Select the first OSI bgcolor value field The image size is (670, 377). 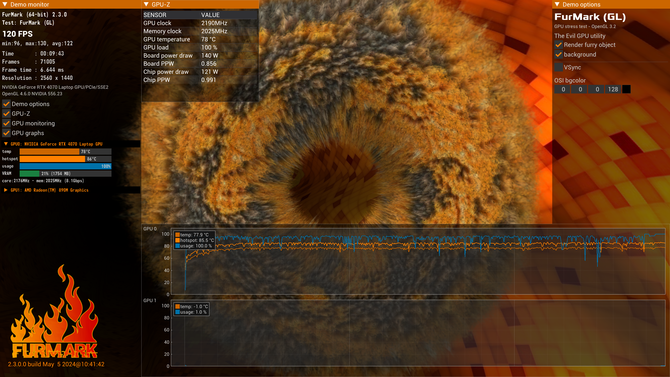point(563,89)
